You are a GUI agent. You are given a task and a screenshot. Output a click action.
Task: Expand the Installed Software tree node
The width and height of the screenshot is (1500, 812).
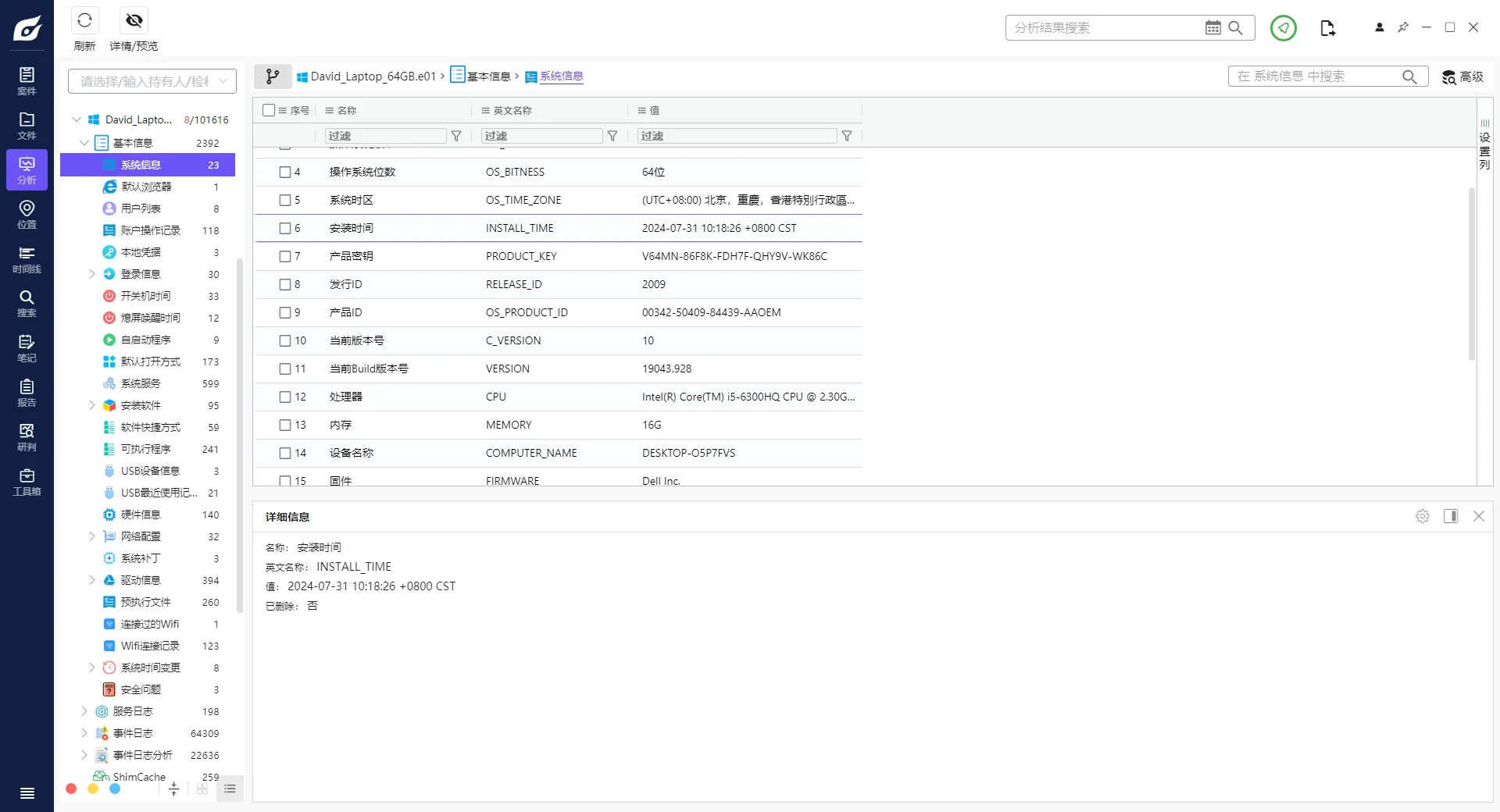pyautogui.click(x=91, y=405)
